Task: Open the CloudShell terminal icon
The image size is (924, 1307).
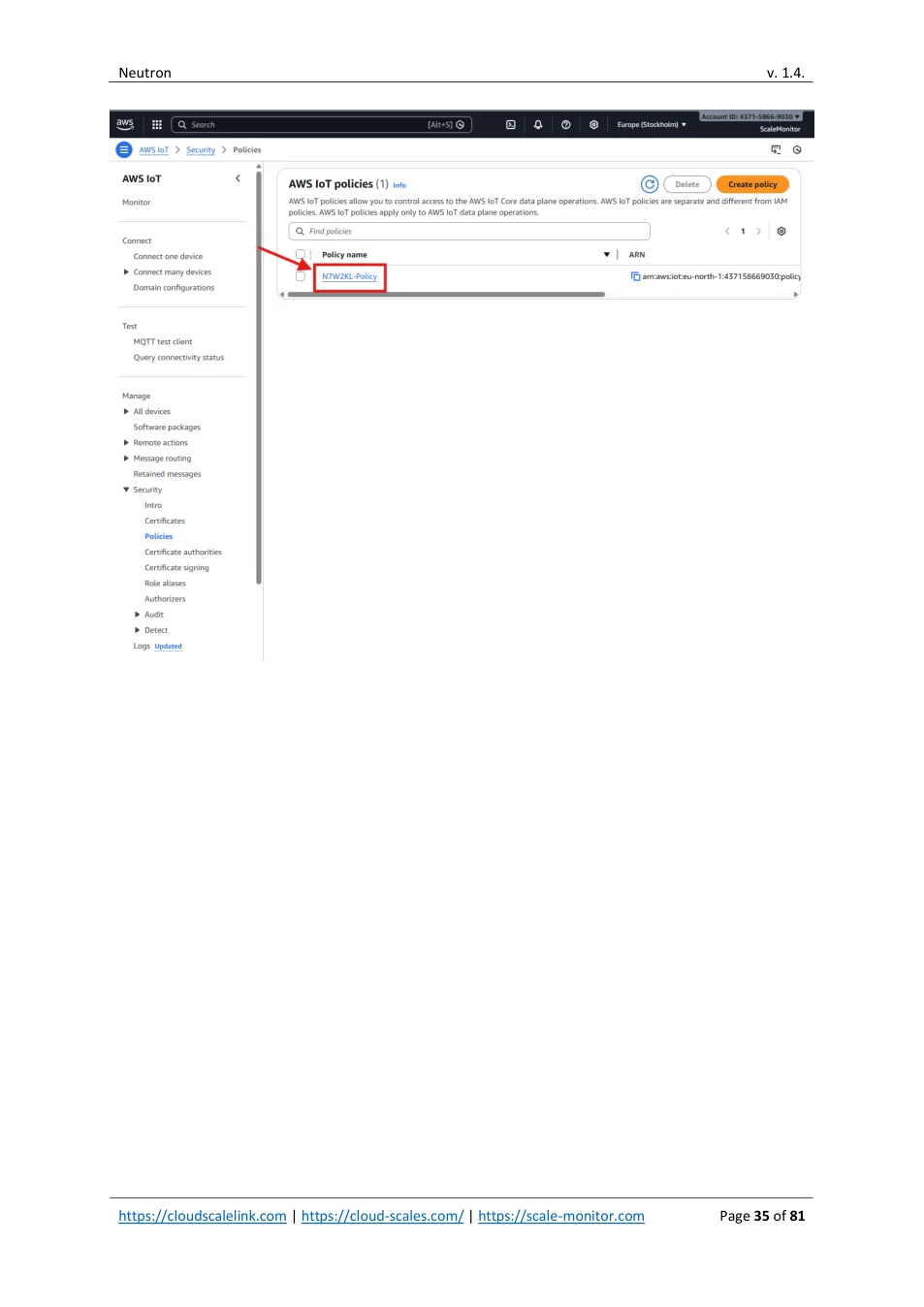Action: click(x=511, y=124)
